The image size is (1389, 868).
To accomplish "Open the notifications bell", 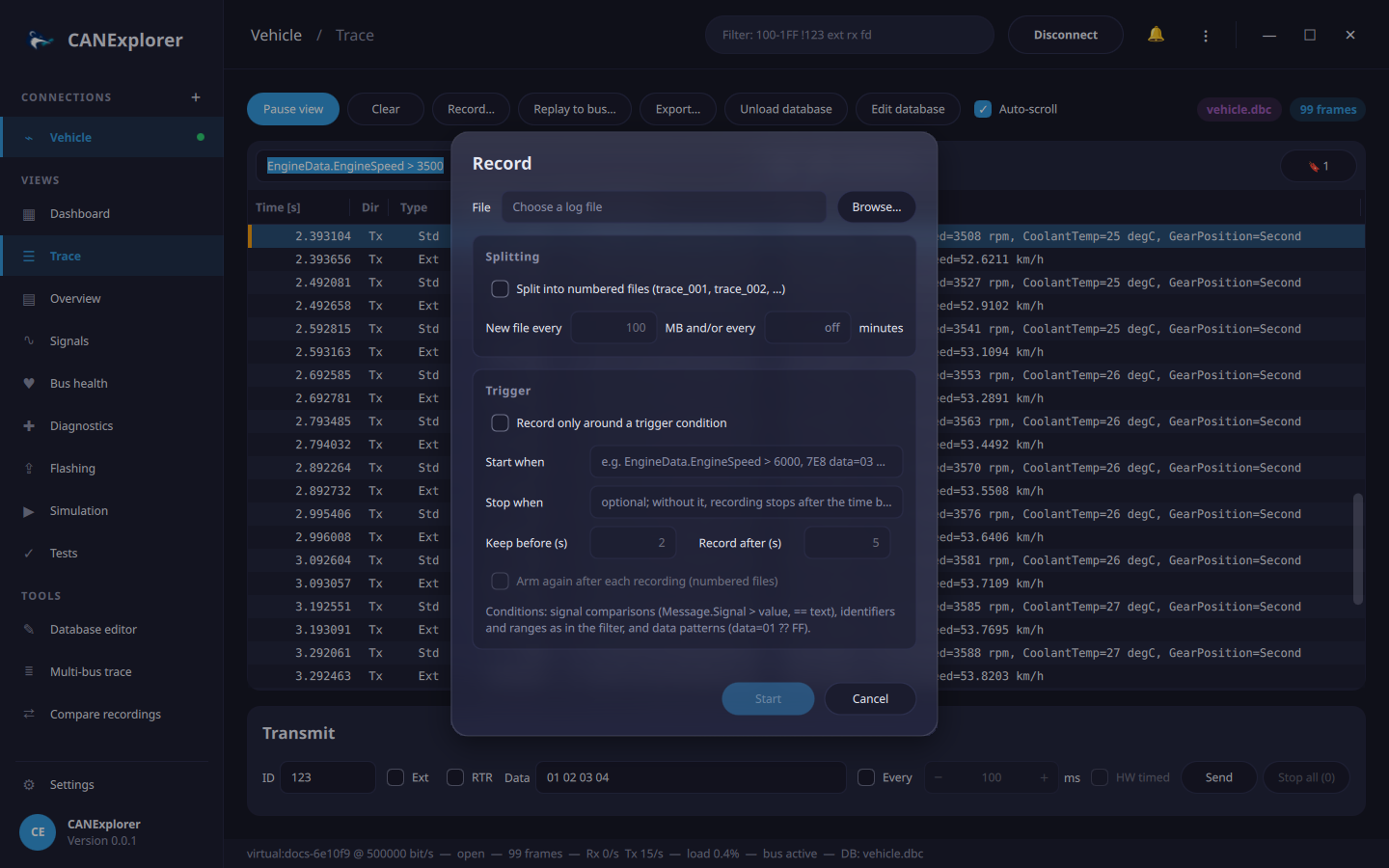I will click(x=1156, y=35).
